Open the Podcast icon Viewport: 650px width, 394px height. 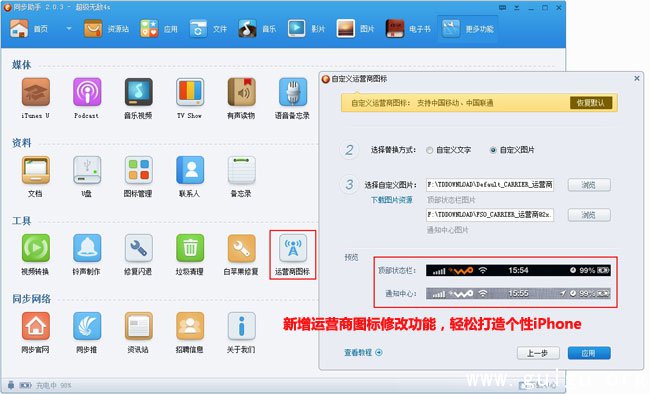click(x=87, y=92)
